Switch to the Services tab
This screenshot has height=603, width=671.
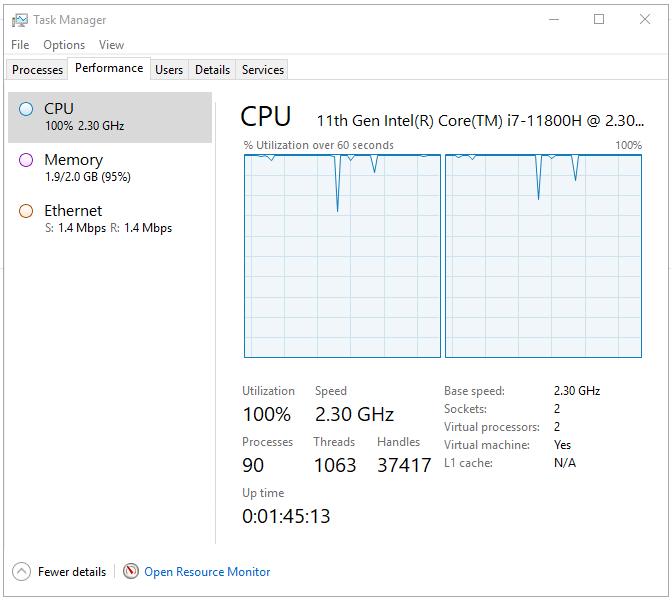pyautogui.click(x=263, y=70)
